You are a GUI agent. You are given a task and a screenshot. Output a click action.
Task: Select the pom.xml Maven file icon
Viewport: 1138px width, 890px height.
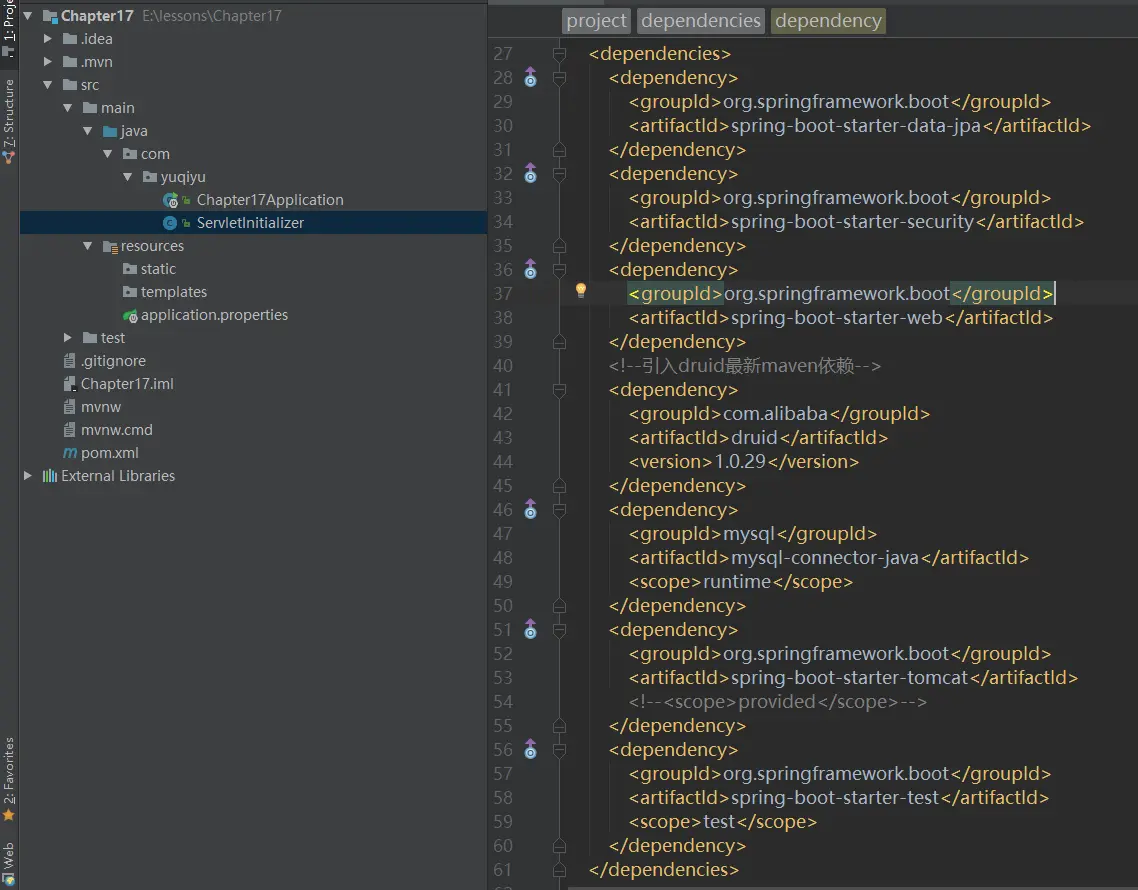click(x=69, y=453)
